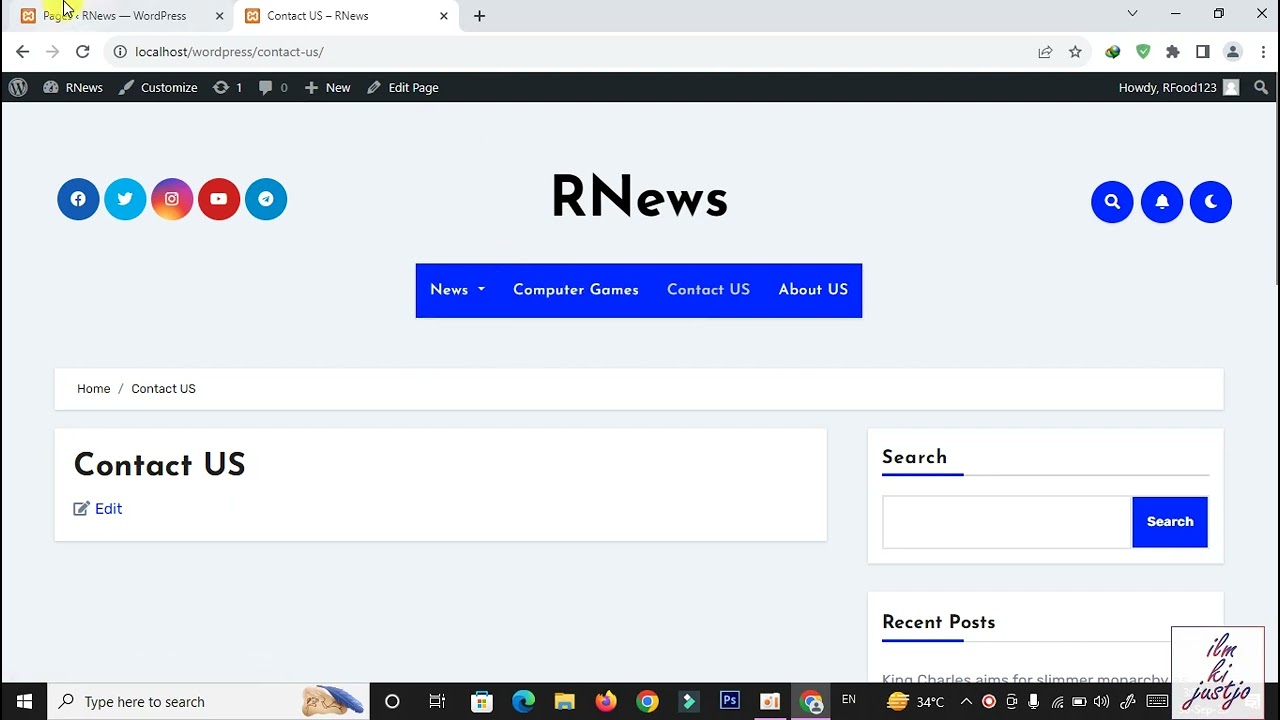Open the Instagram social icon

point(172,199)
